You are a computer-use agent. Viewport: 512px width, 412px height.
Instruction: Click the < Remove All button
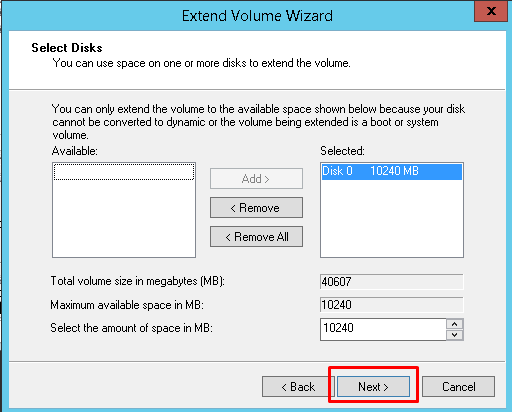click(x=256, y=237)
